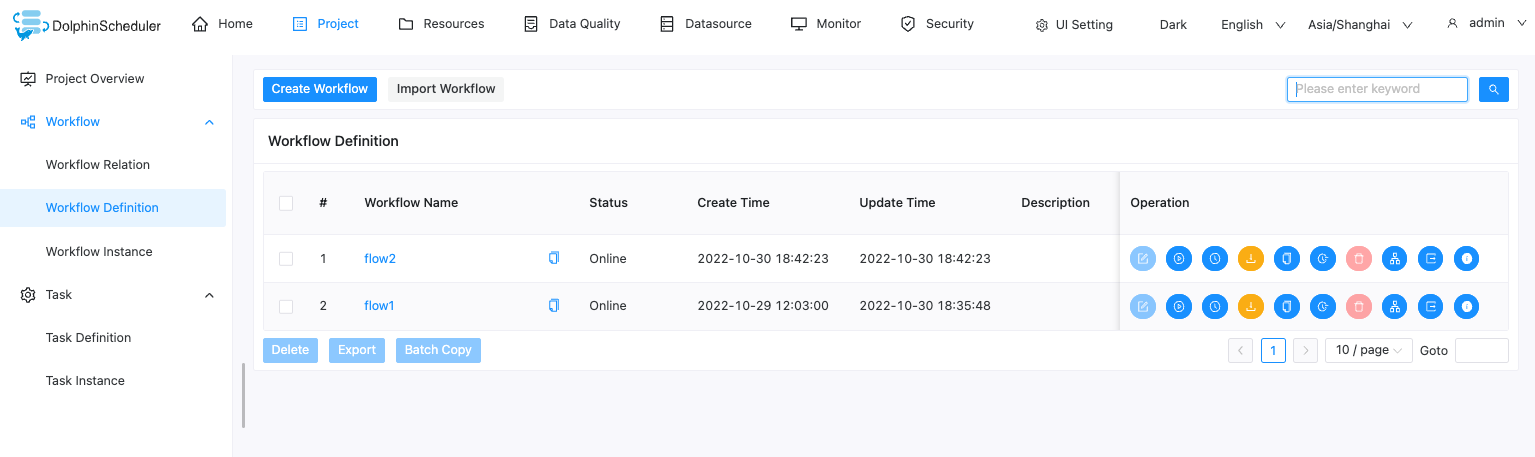Open timing settings for flow2
This screenshot has width=1535, height=457.
click(1215, 258)
